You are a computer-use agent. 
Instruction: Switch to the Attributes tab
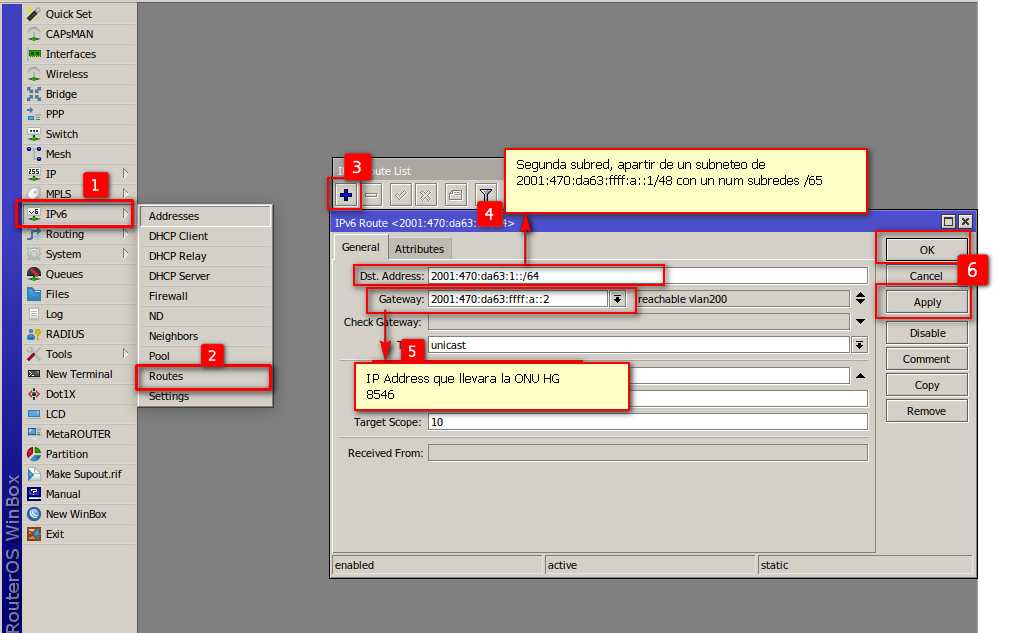(419, 249)
